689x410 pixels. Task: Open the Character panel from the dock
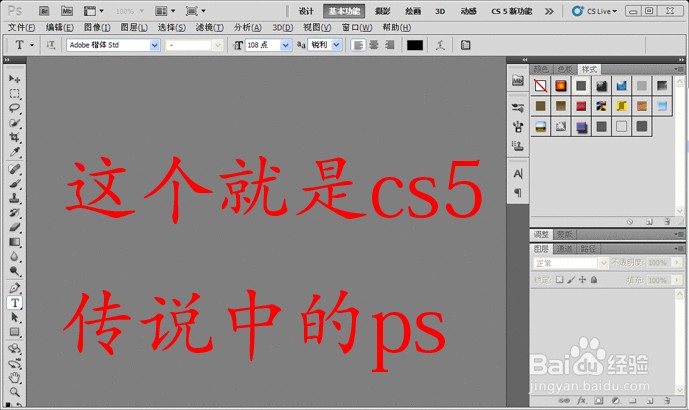point(518,174)
